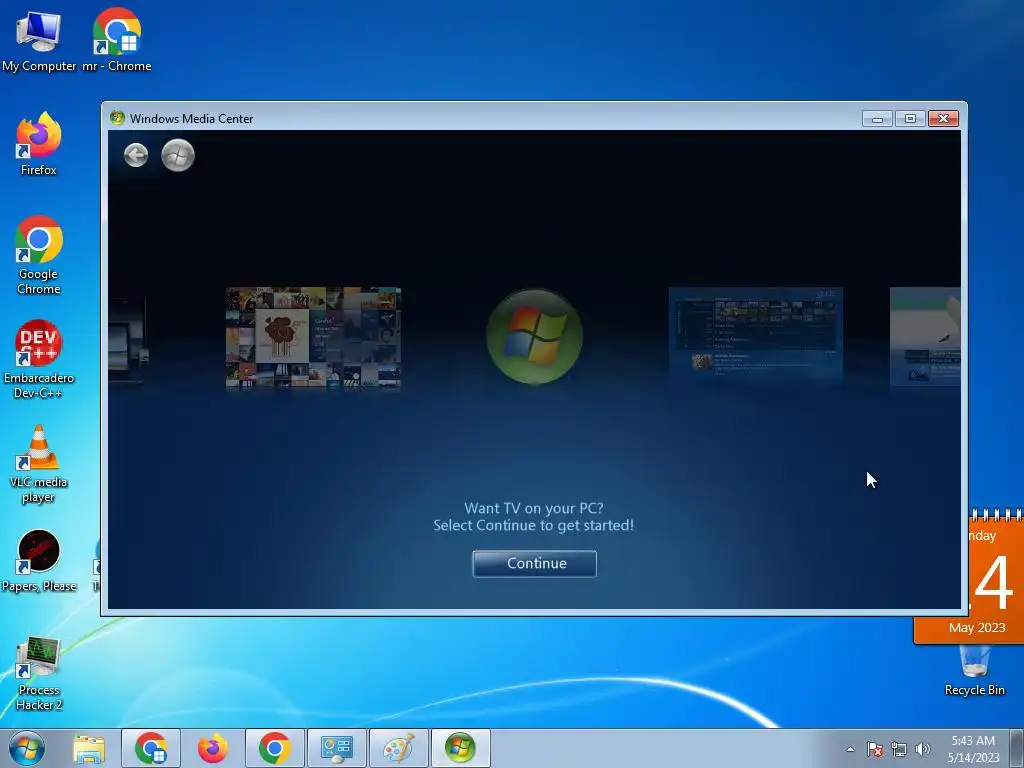The height and width of the screenshot is (768, 1024).
Task: Click the Control Panel taskbar icon
Action: (337, 748)
